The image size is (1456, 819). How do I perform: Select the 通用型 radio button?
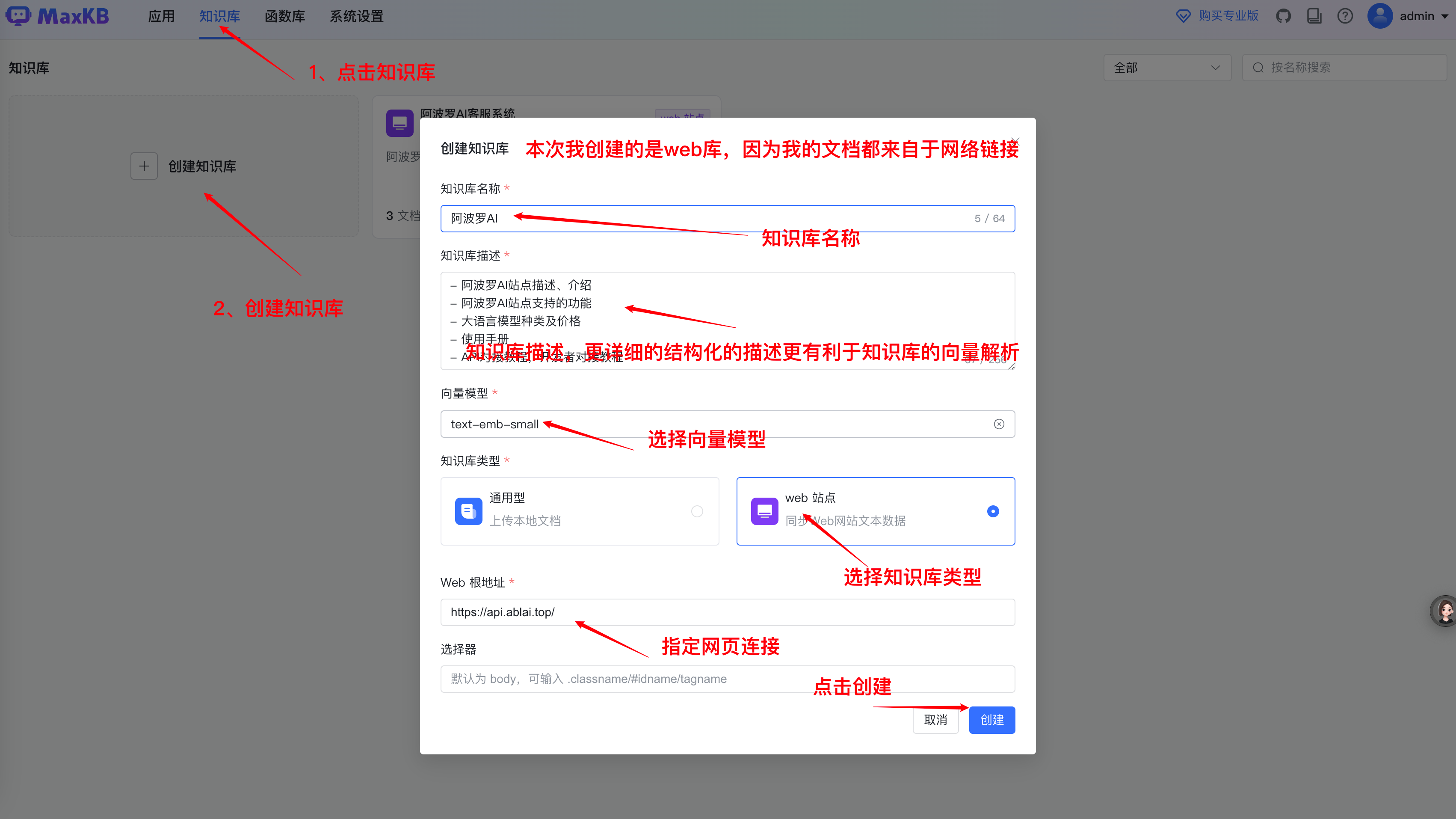pyautogui.click(x=697, y=511)
